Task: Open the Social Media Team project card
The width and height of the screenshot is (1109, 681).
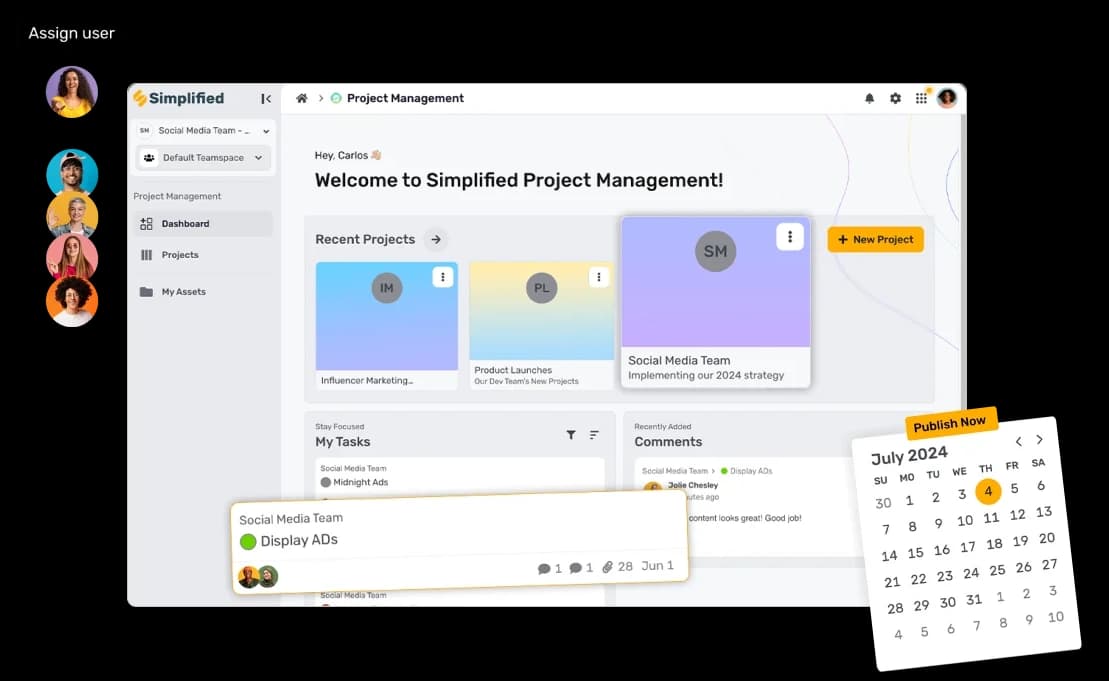Action: pyautogui.click(x=715, y=302)
